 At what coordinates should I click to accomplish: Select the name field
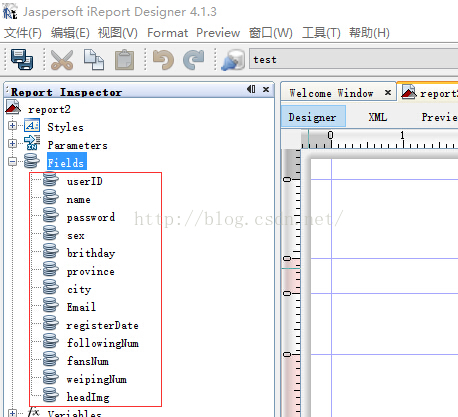[79, 199]
